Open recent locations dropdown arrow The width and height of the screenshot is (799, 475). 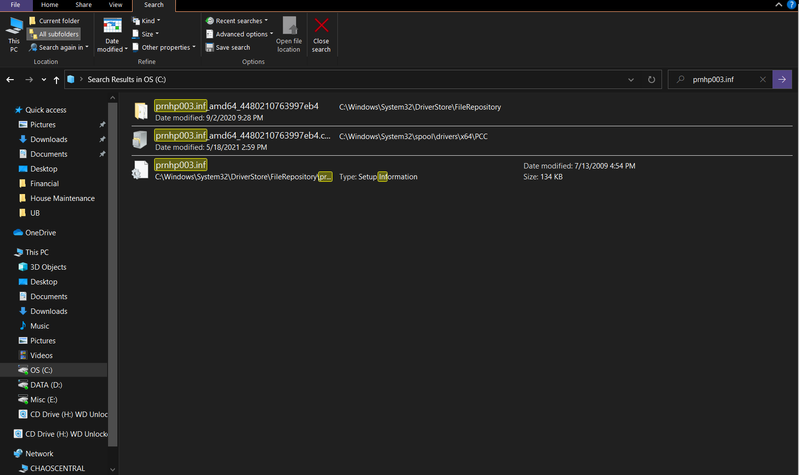pos(44,80)
